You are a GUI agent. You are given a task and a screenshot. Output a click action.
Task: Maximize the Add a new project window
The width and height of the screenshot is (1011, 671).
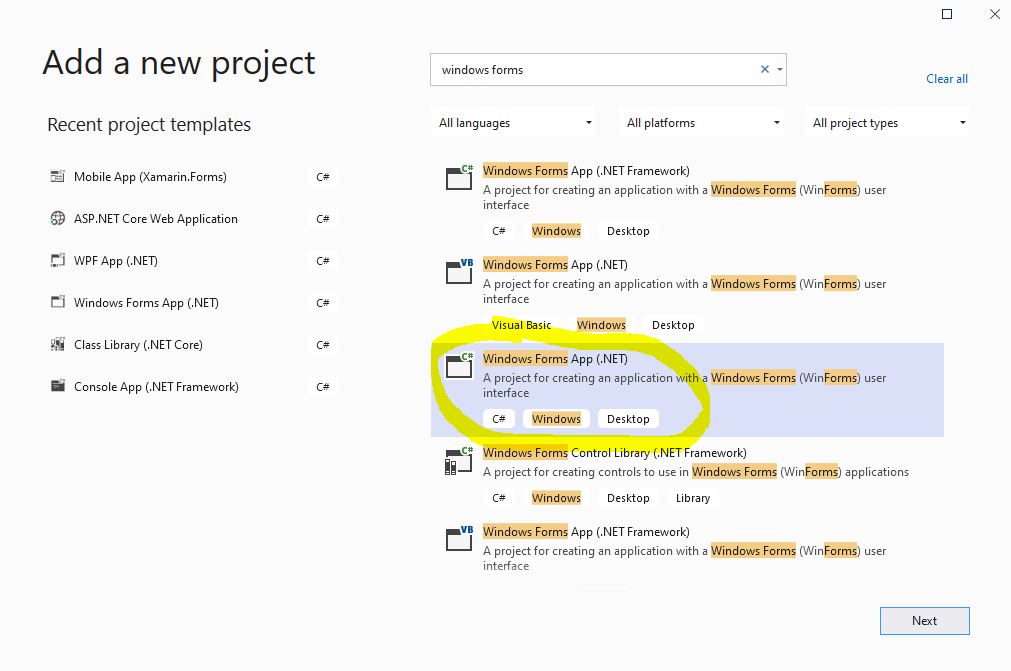pos(947,14)
